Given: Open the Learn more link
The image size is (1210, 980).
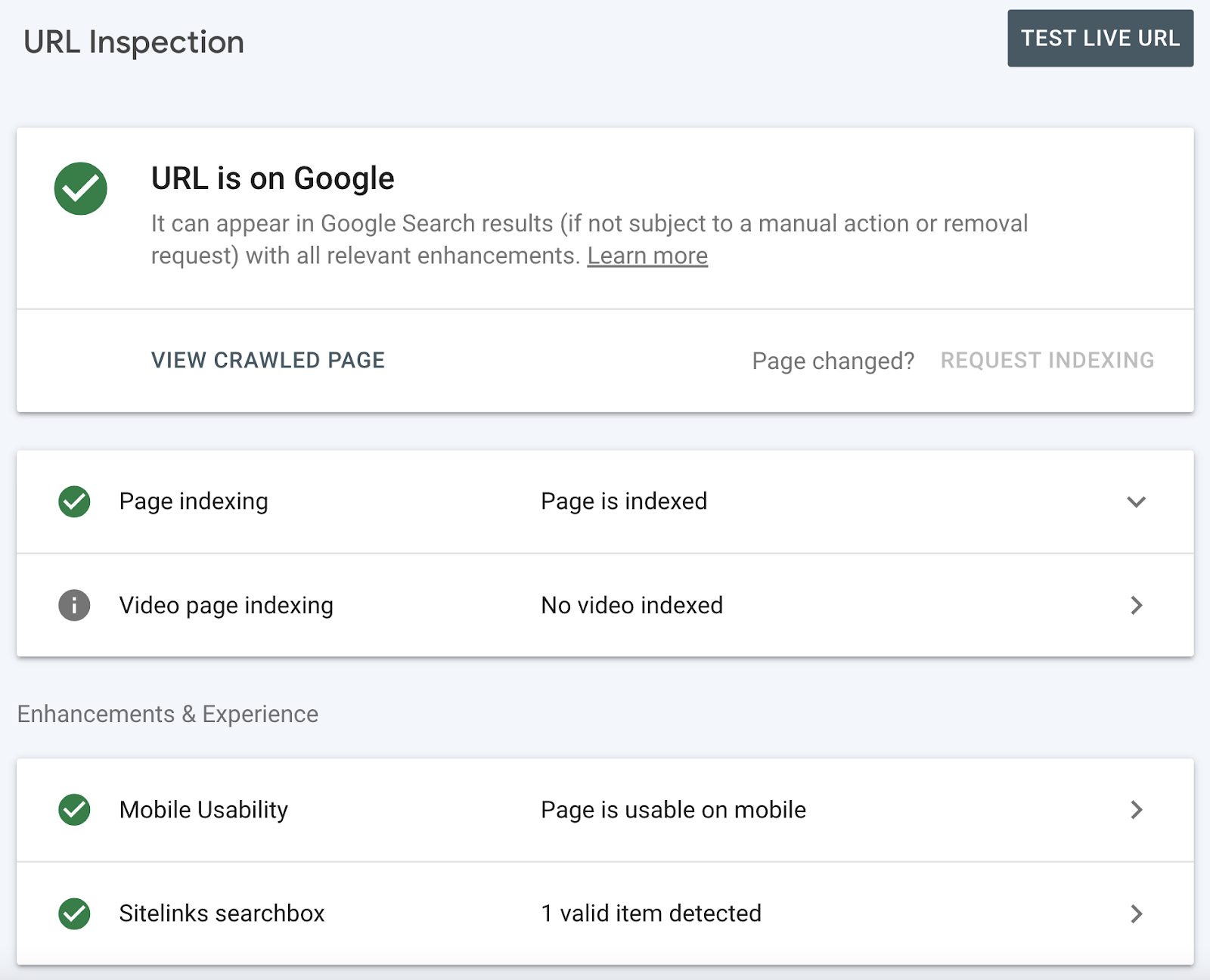Looking at the screenshot, I should tap(647, 256).
